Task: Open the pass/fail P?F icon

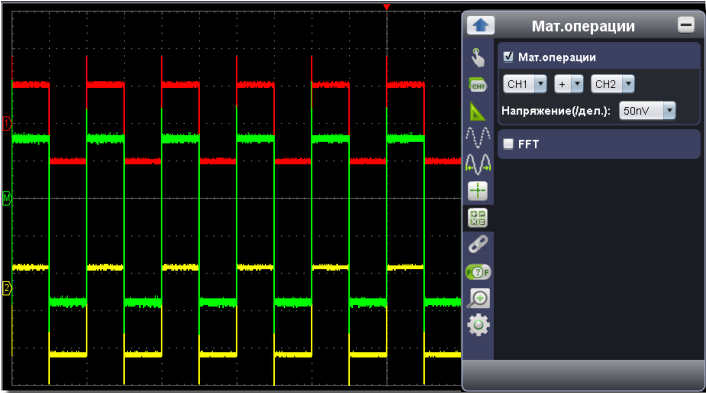Action: [478, 272]
